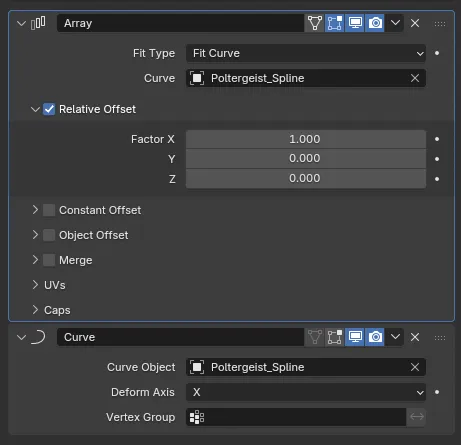The image size is (461, 445).
Task: Remove the Array modifier
Action: click(x=415, y=23)
